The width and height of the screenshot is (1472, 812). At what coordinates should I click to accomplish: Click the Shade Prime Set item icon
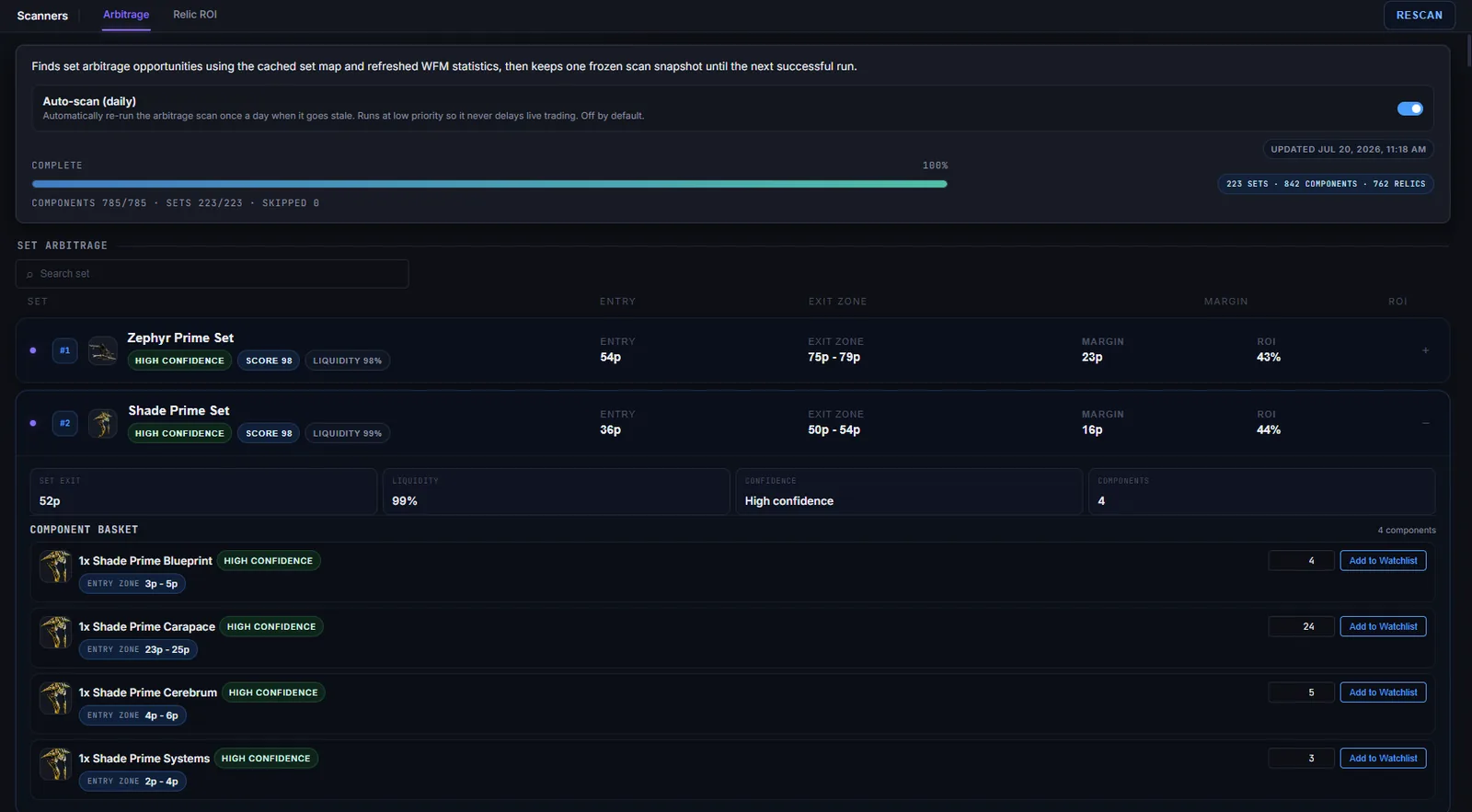(x=102, y=423)
